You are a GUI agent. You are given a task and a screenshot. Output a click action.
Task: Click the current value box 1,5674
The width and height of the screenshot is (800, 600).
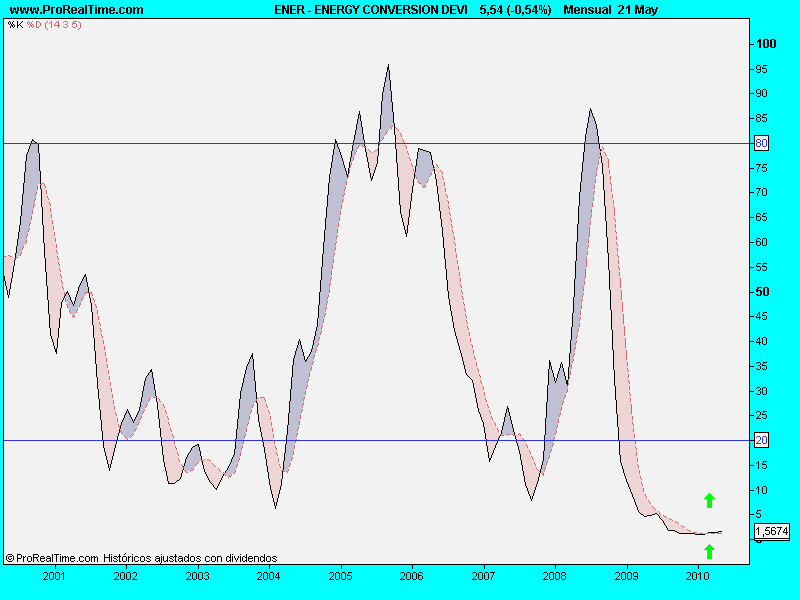click(772, 531)
